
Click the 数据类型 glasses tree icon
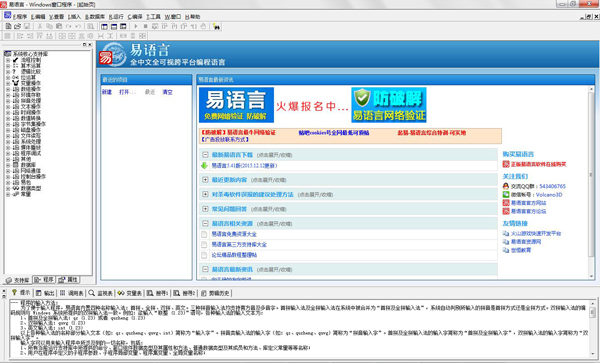16,188
